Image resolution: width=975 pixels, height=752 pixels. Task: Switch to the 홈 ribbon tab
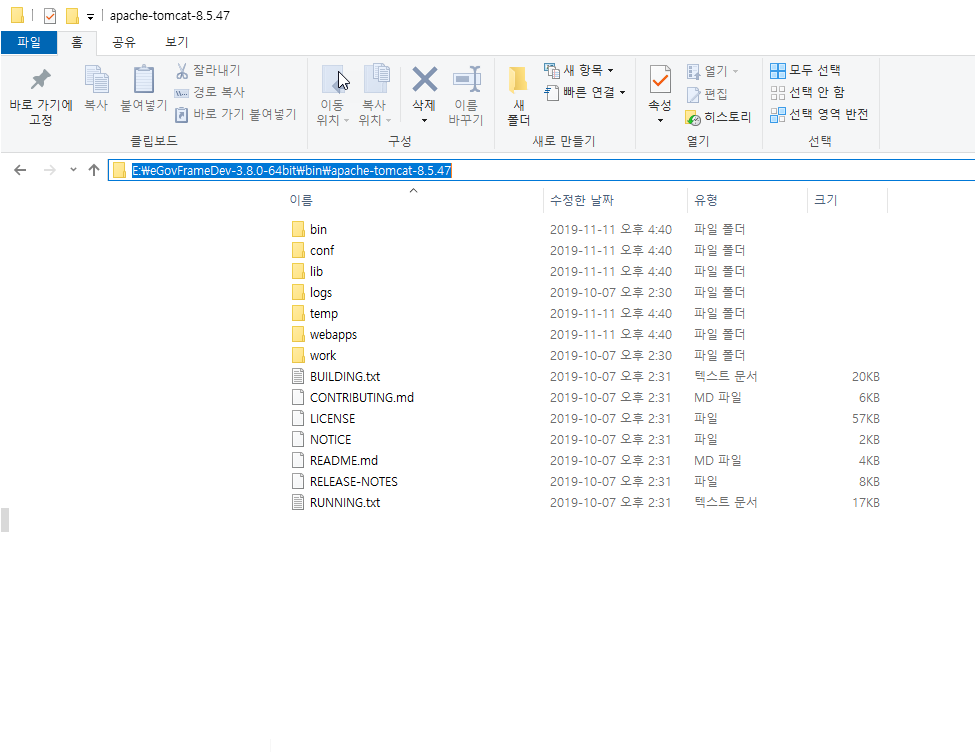pyautogui.click(x=76, y=42)
